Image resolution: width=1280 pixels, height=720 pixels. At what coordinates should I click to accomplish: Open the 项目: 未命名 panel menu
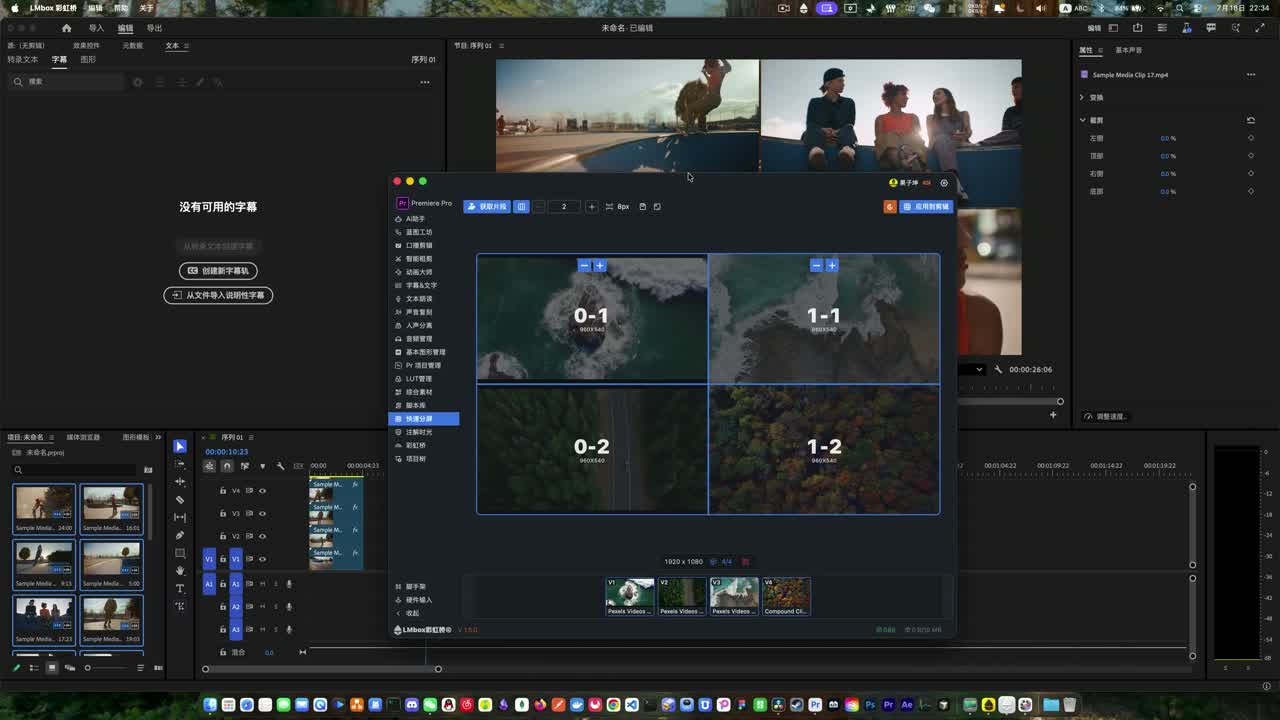(52, 437)
